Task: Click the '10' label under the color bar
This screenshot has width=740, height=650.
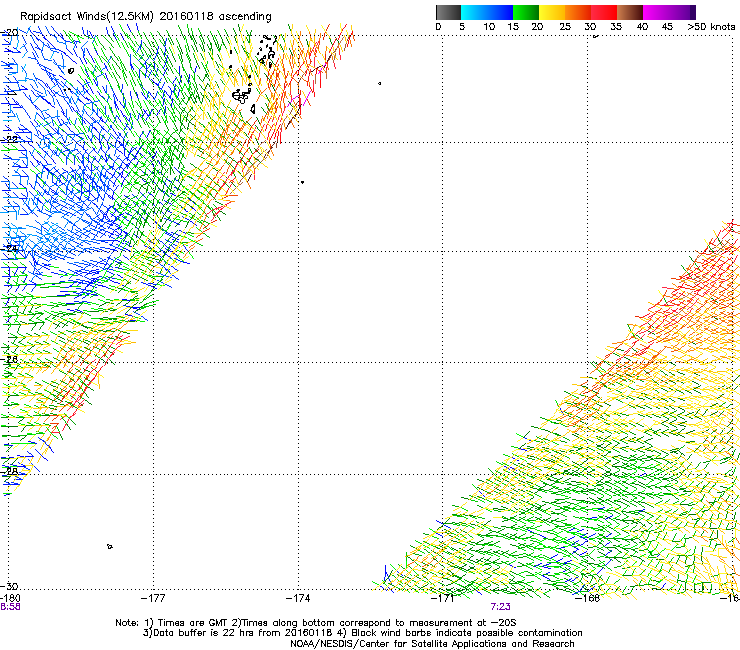Action: point(489,27)
